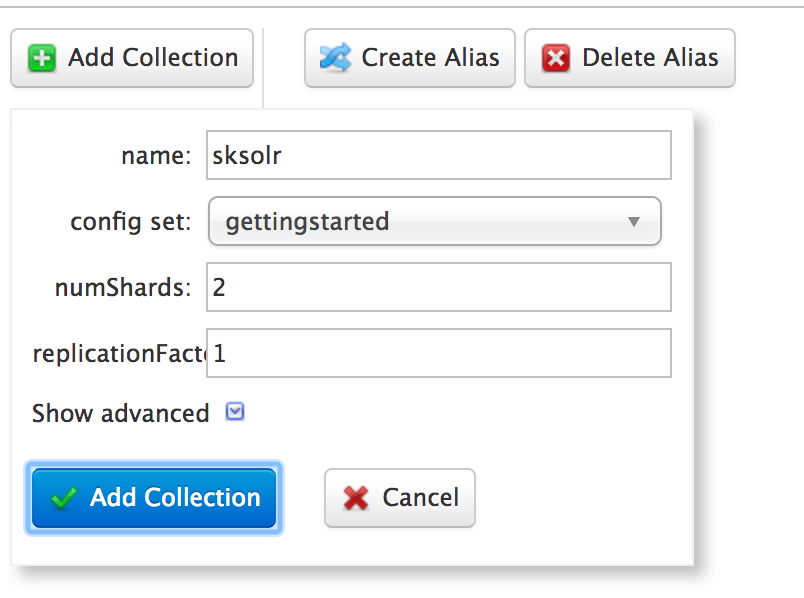Screen dimensions: 804x598
Task: Click the config set: field label
Action: coord(131,223)
